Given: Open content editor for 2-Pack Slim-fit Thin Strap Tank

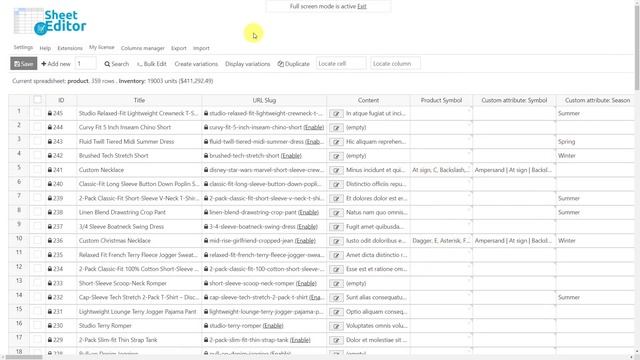Looking at the screenshot, I should [336, 340].
